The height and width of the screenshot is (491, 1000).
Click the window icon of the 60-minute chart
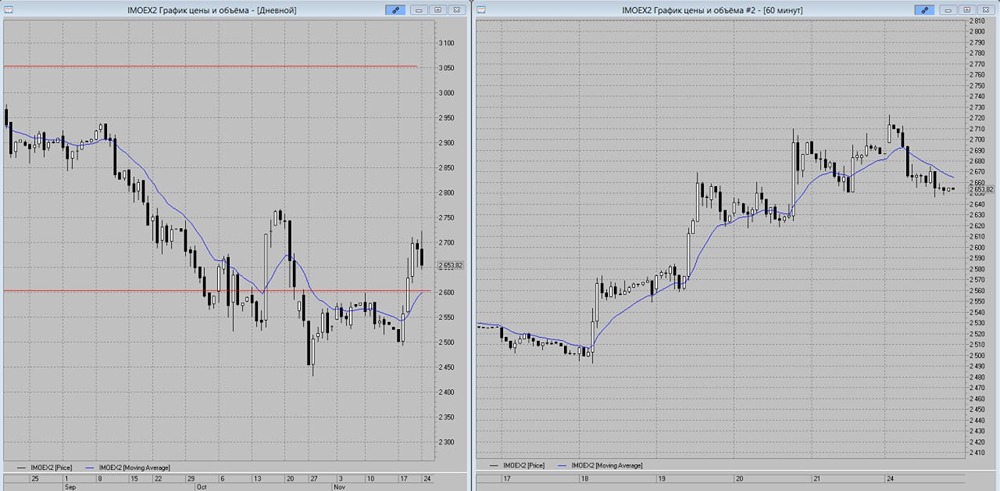(x=481, y=10)
